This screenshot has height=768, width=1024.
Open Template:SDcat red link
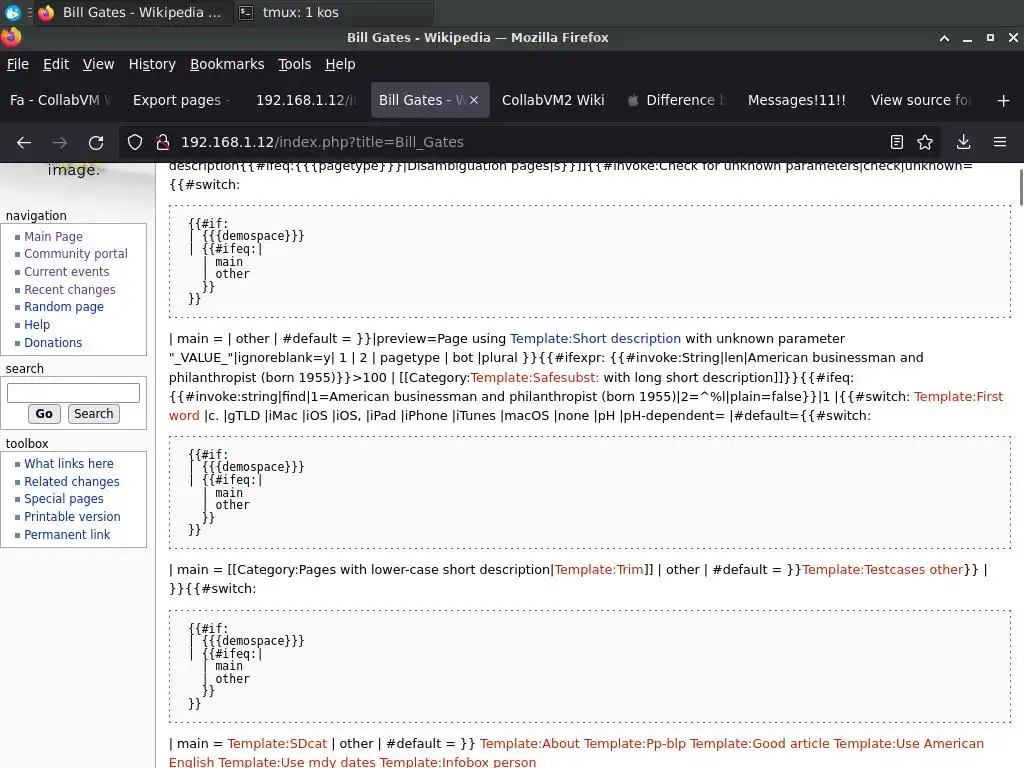277,743
